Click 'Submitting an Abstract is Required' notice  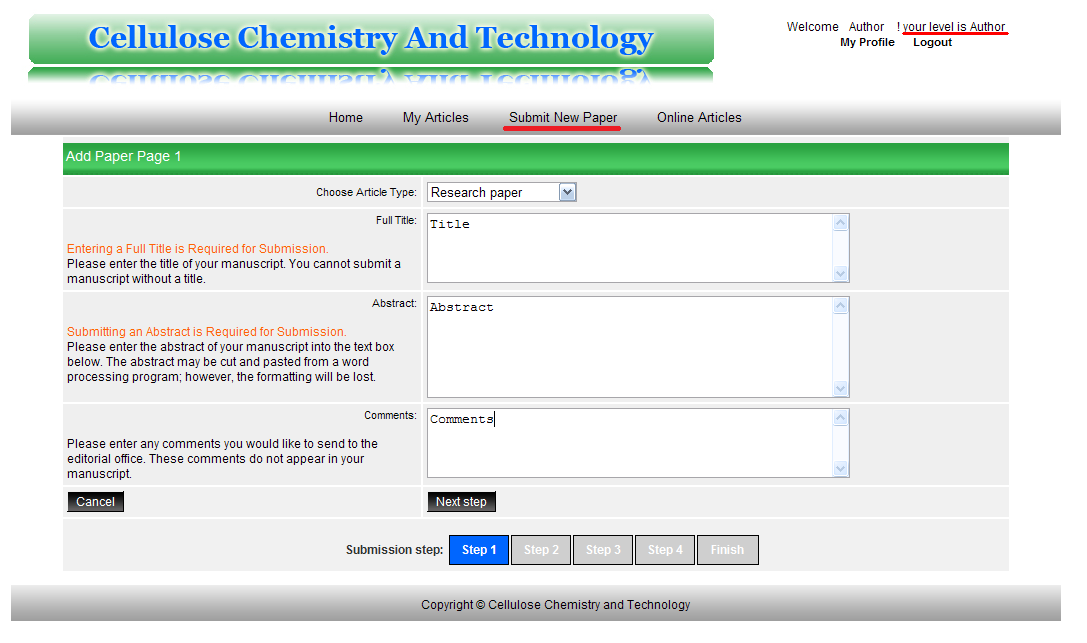tap(207, 332)
